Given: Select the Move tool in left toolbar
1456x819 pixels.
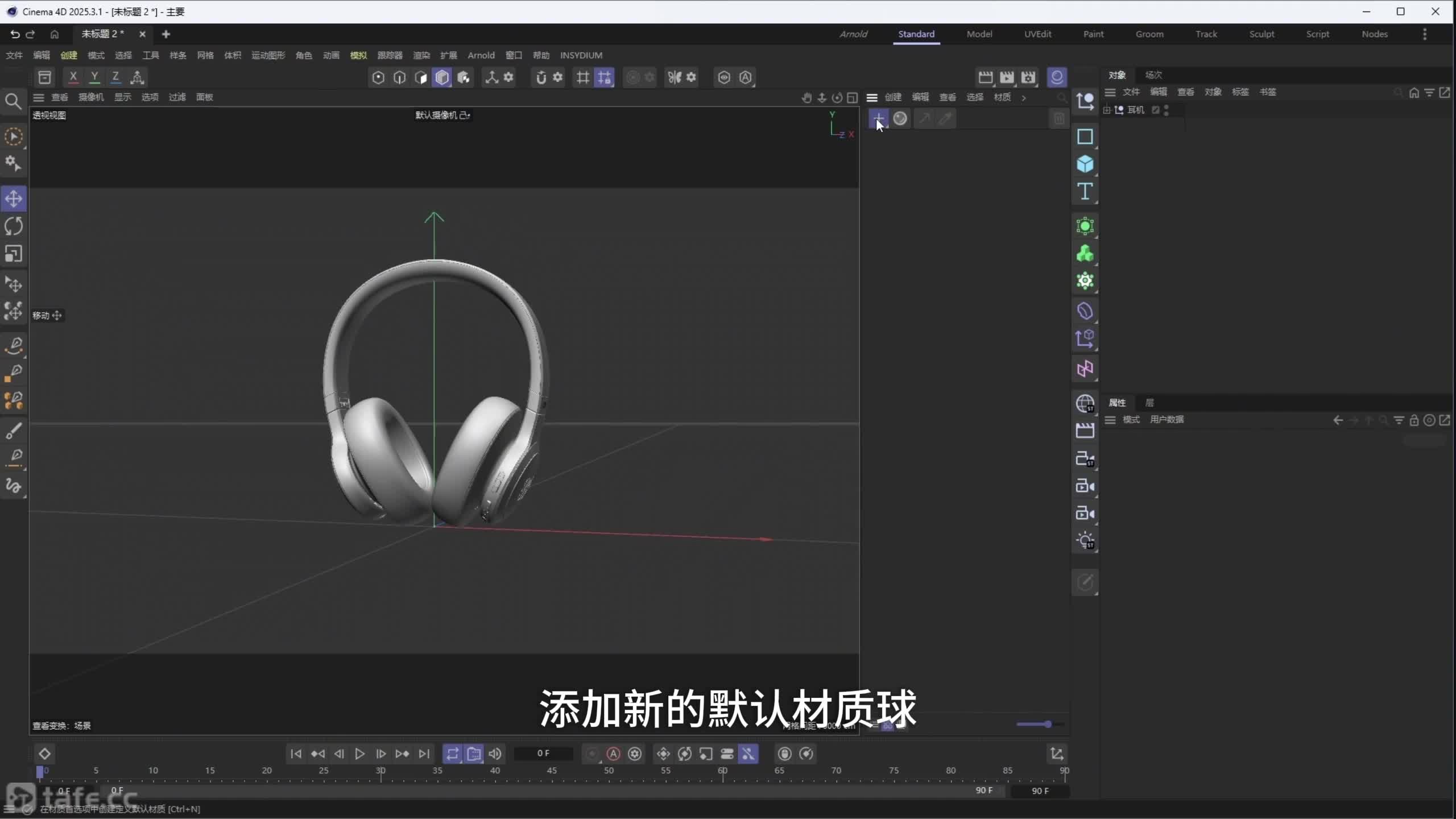Looking at the screenshot, I should (x=14, y=199).
